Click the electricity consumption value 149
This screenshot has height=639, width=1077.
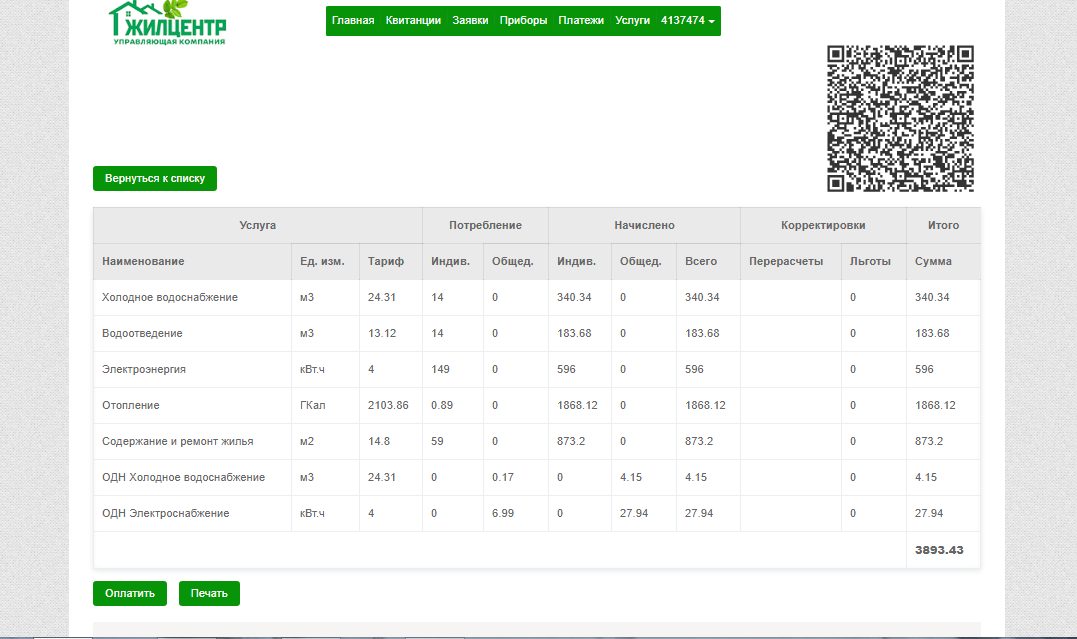pyautogui.click(x=440, y=370)
